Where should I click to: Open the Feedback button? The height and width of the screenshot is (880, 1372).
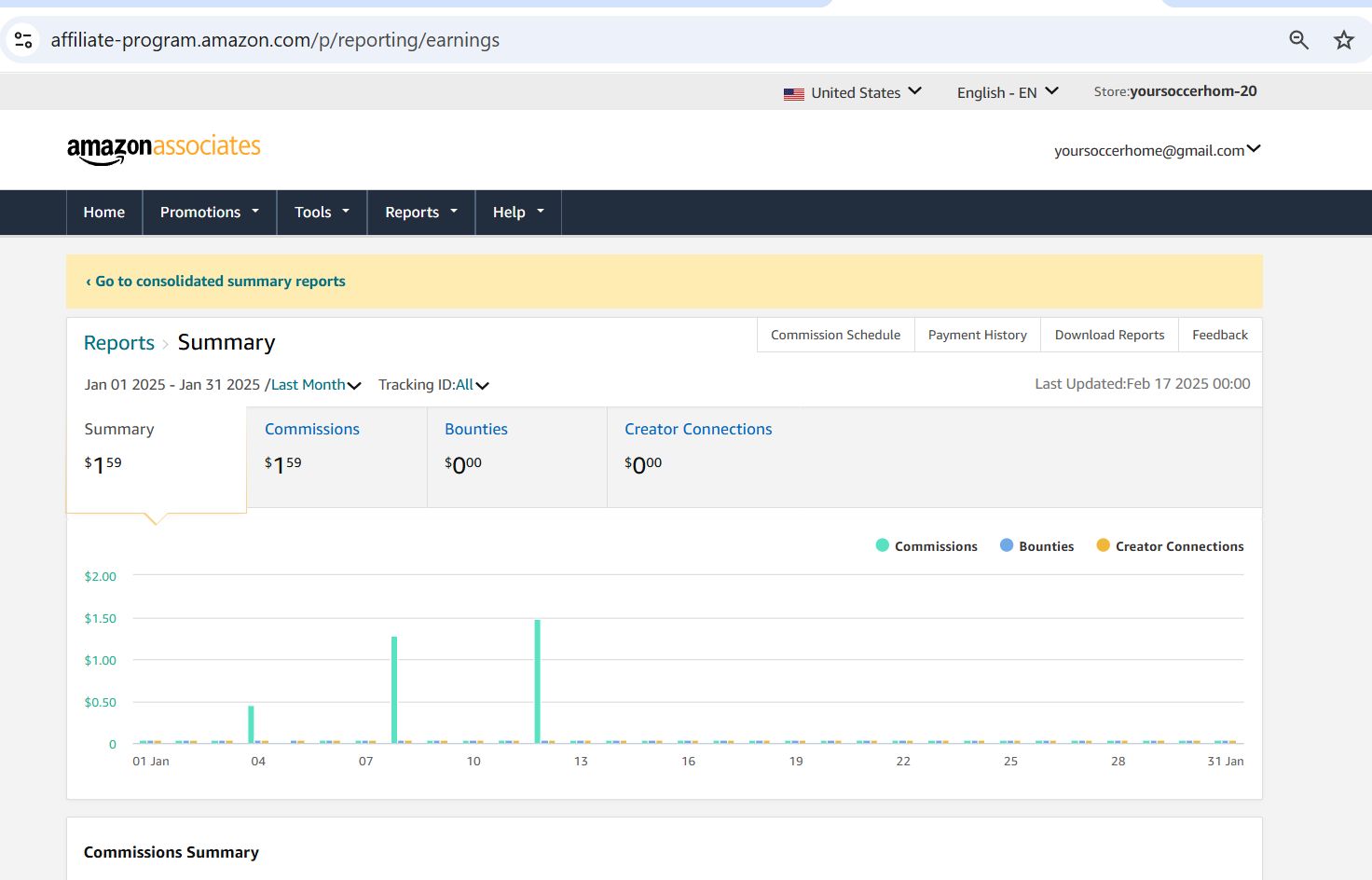tap(1220, 335)
